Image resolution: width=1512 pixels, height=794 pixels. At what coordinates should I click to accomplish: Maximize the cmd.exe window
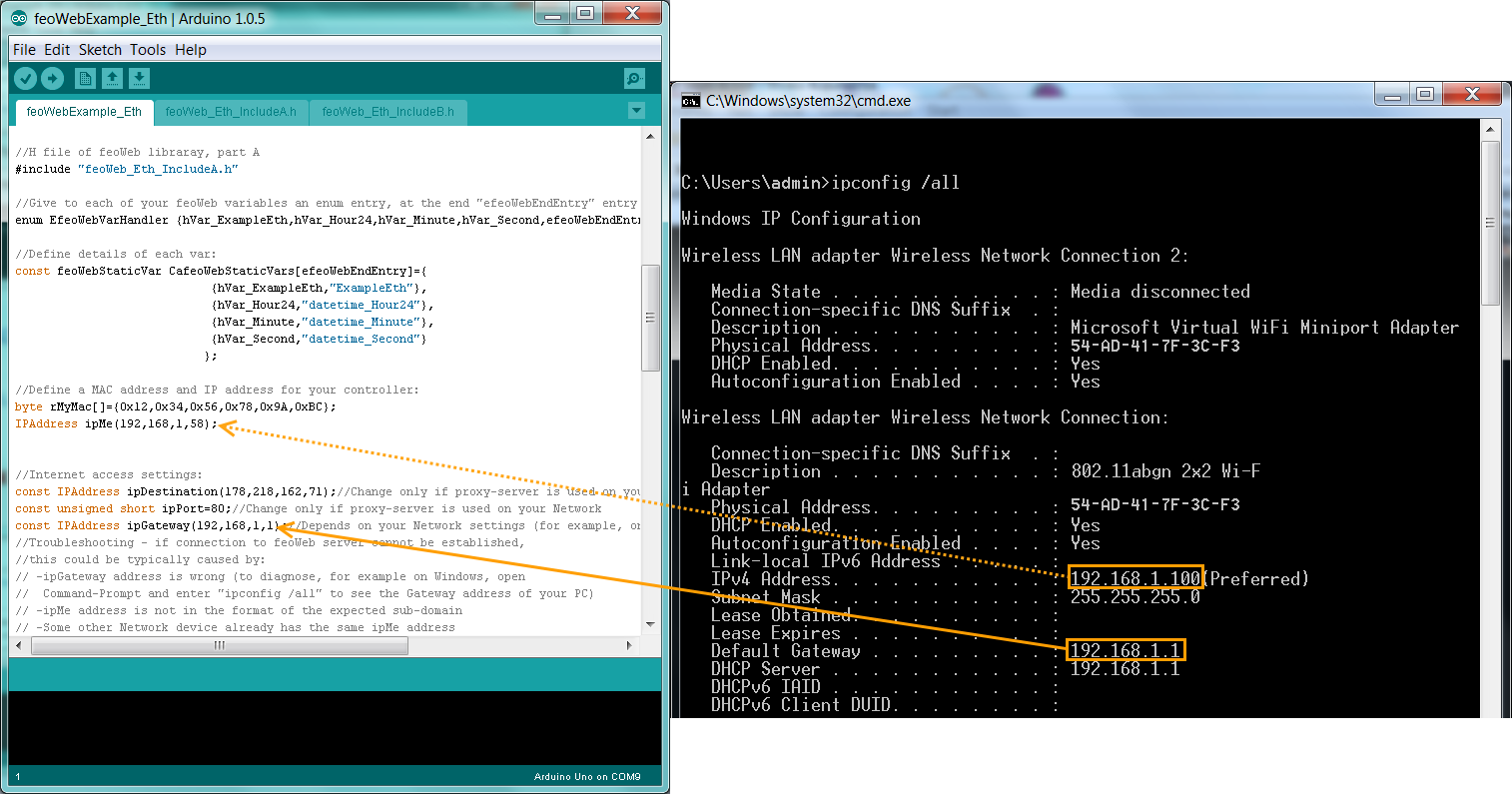pos(1425,95)
